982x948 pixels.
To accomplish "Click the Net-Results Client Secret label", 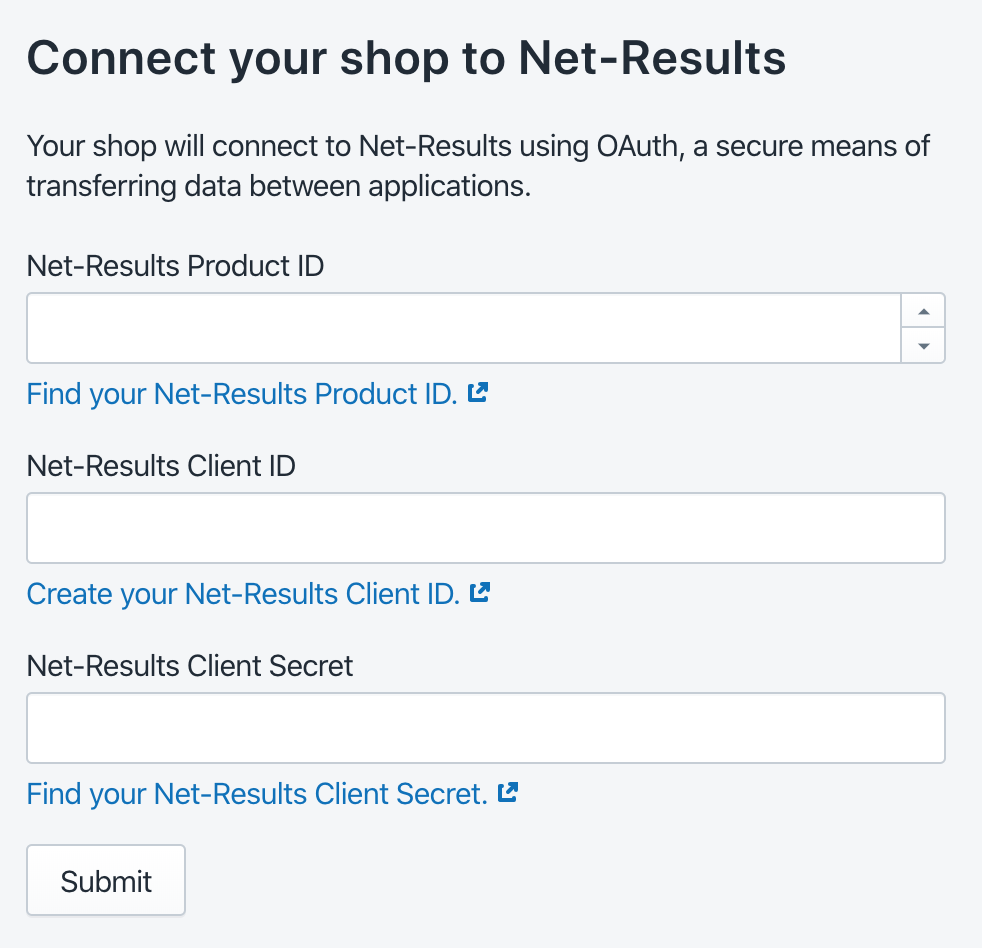I will (x=190, y=666).
